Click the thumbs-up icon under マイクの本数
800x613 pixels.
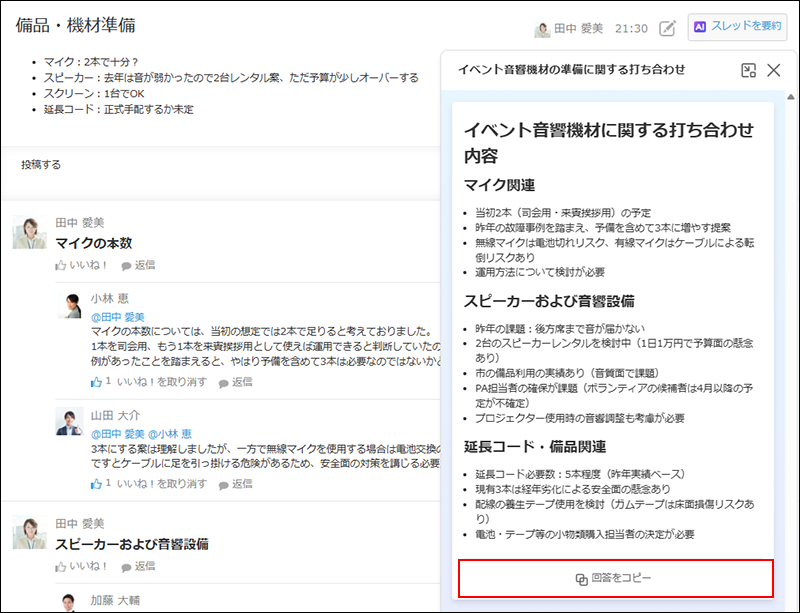[x=63, y=265]
